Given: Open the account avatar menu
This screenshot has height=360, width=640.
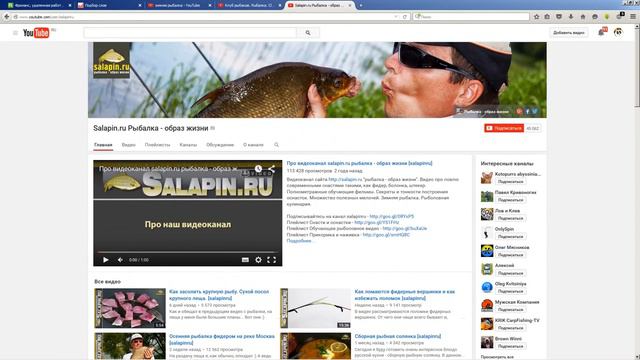Looking at the screenshot, I should tap(618, 32).
